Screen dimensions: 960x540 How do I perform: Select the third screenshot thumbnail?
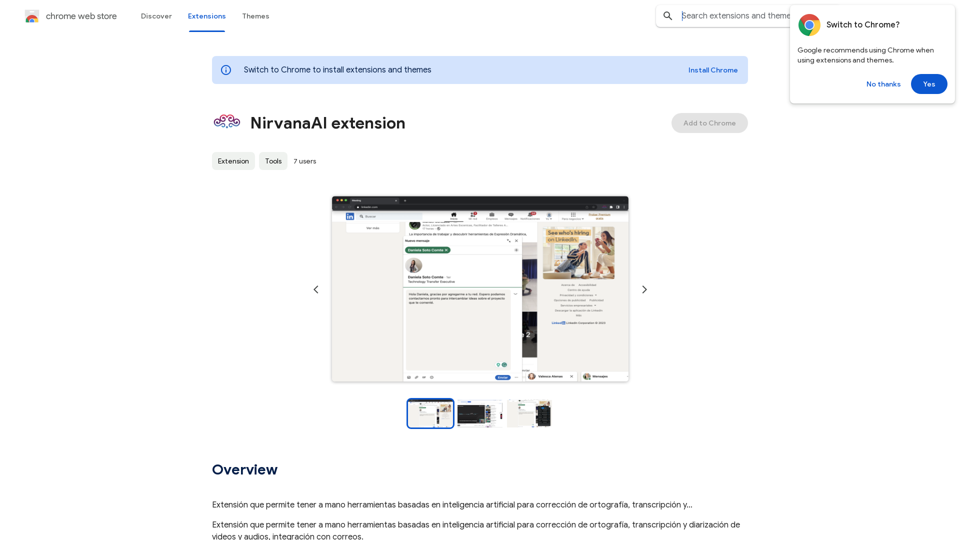(x=530, y=413)
